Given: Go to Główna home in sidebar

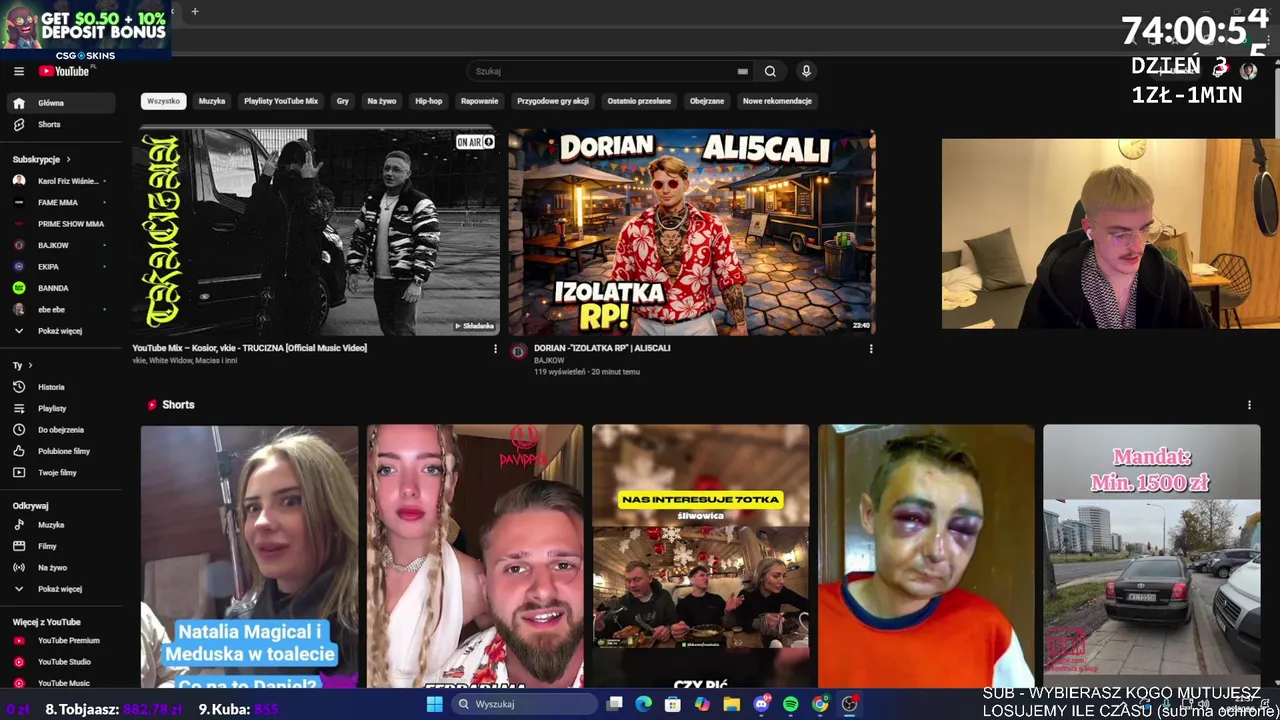Looking at the screenshot, I should point(62,103).
